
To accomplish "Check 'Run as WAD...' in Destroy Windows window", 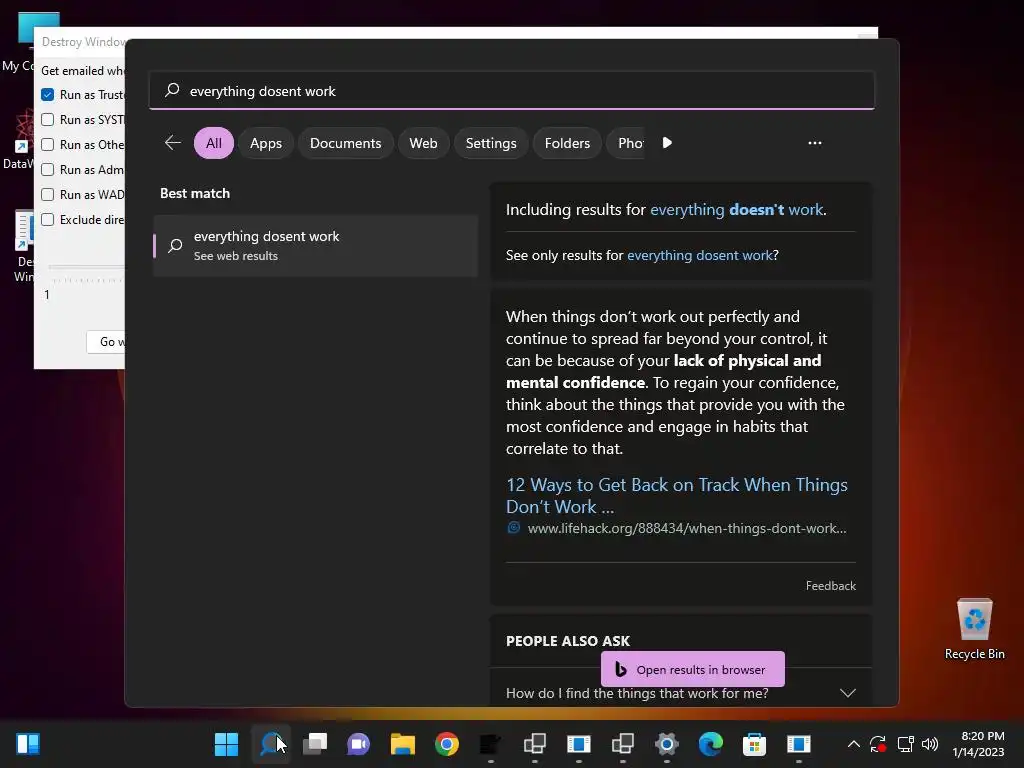I will (x=48, y=195).
